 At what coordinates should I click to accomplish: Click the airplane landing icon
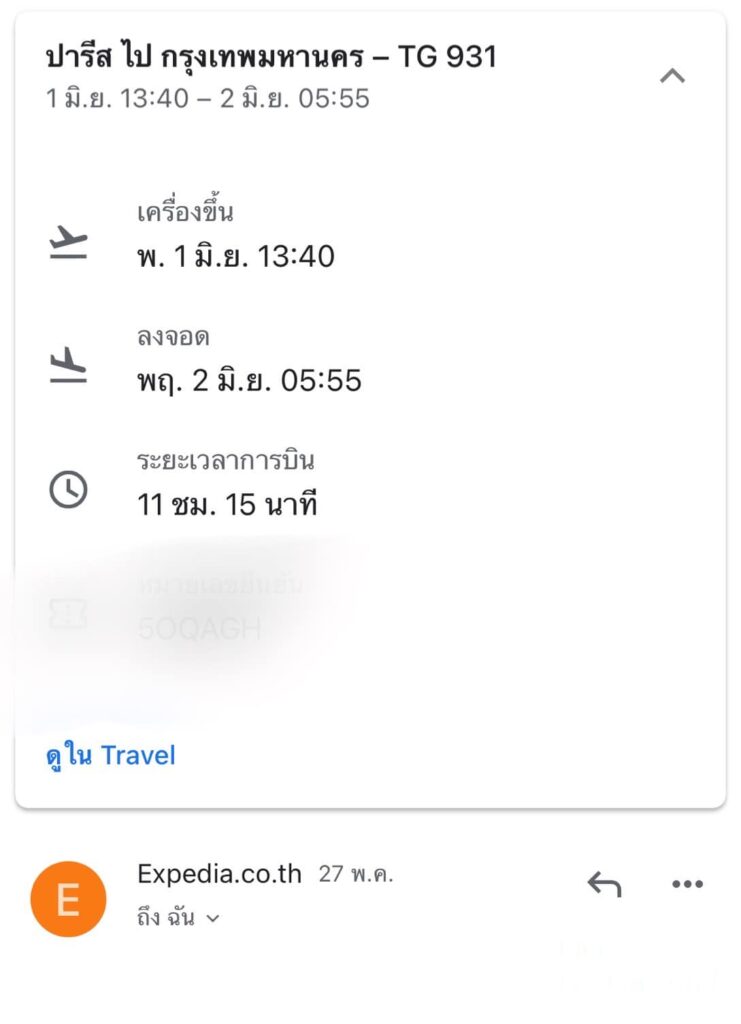(x=69, y=367)
